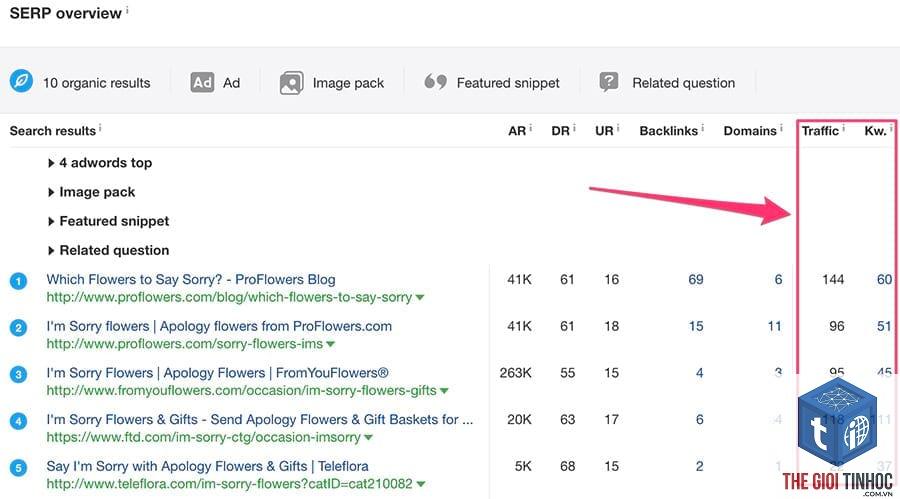Click the DR column header
Screen dimensions: 900x499
[x=561, y=131]
